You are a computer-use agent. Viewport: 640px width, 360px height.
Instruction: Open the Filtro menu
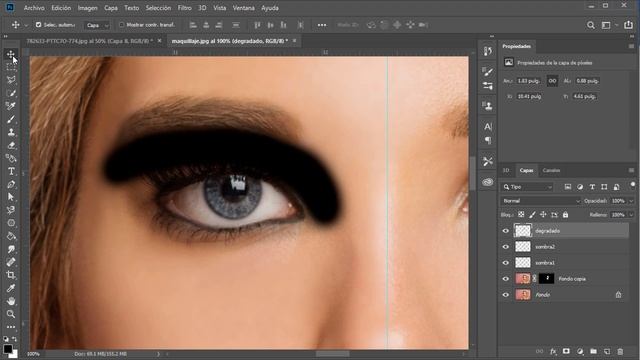184,8
